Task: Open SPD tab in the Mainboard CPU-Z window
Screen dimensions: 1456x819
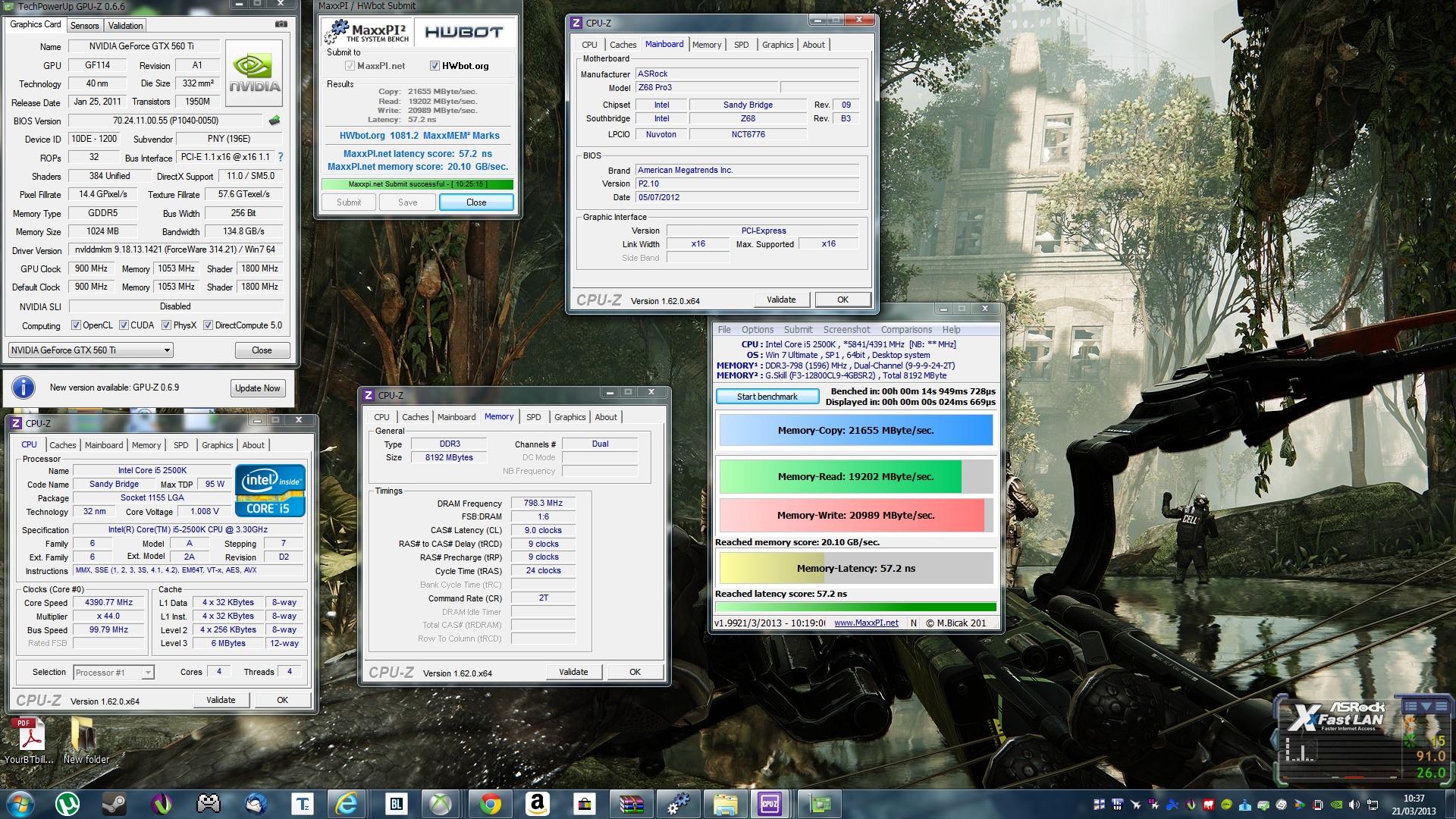Action: (x=741, y=45)
